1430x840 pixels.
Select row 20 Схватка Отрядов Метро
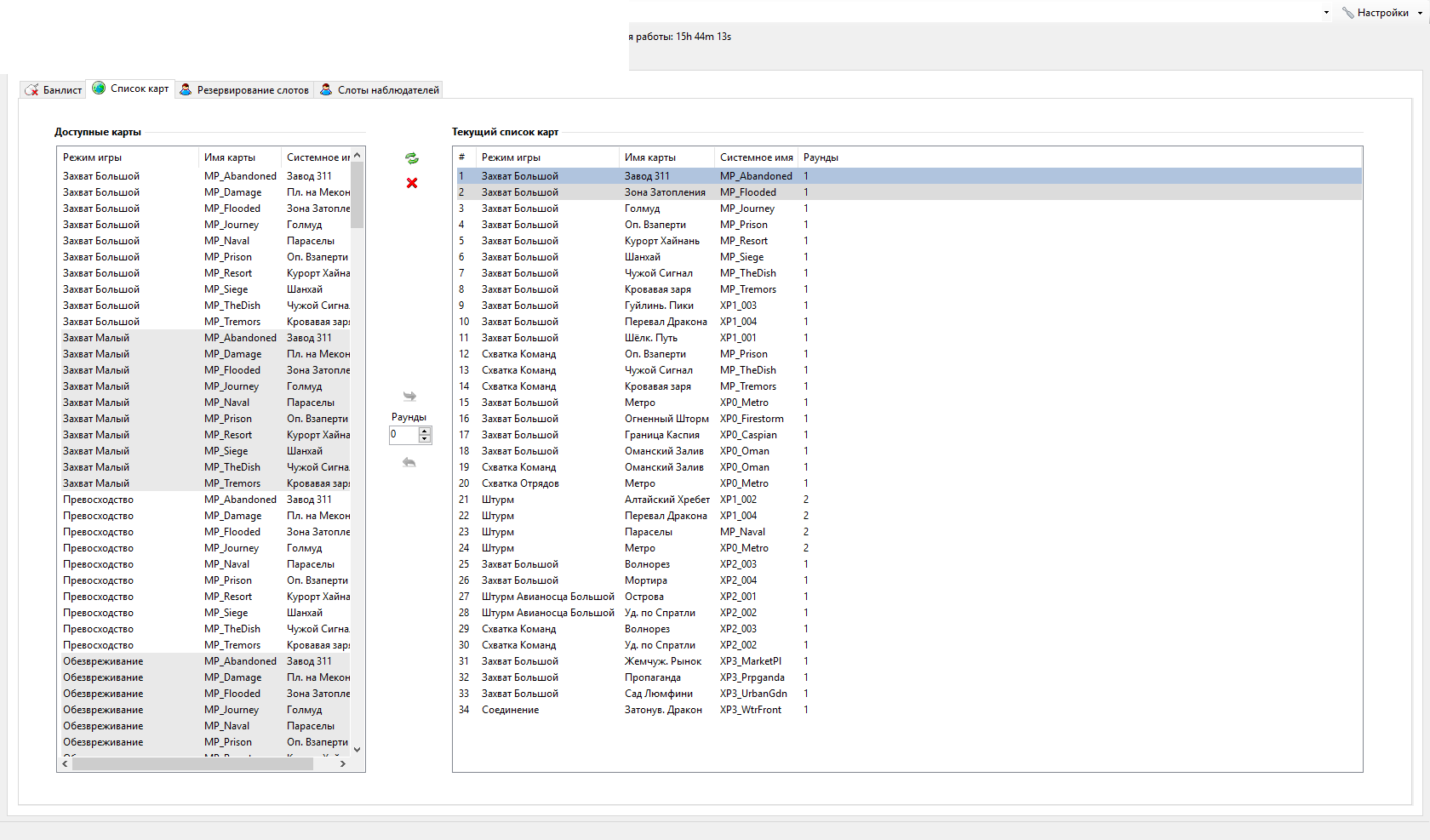click(x=908, y=483)
